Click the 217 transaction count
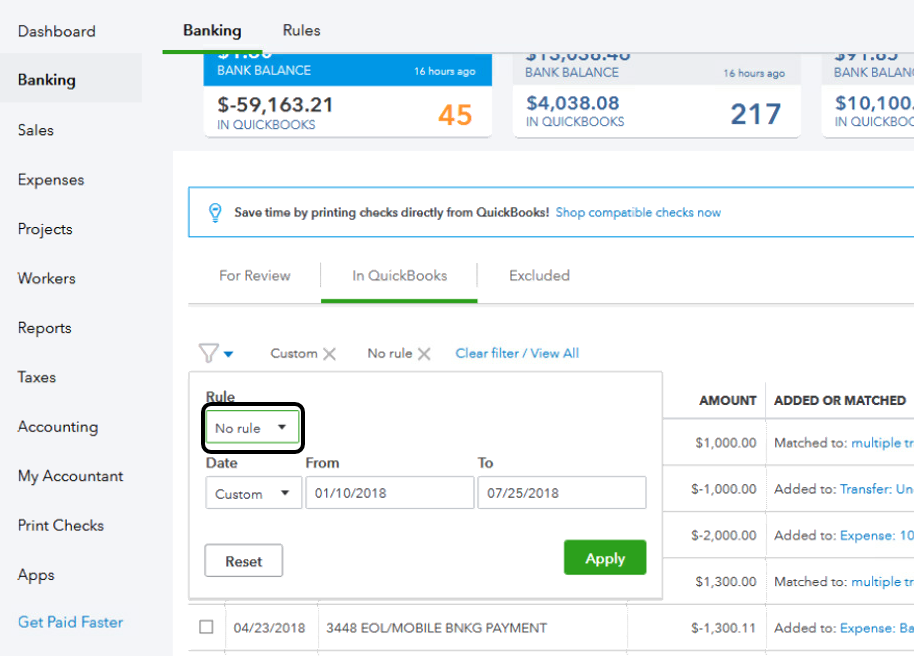 click(755, 114)
